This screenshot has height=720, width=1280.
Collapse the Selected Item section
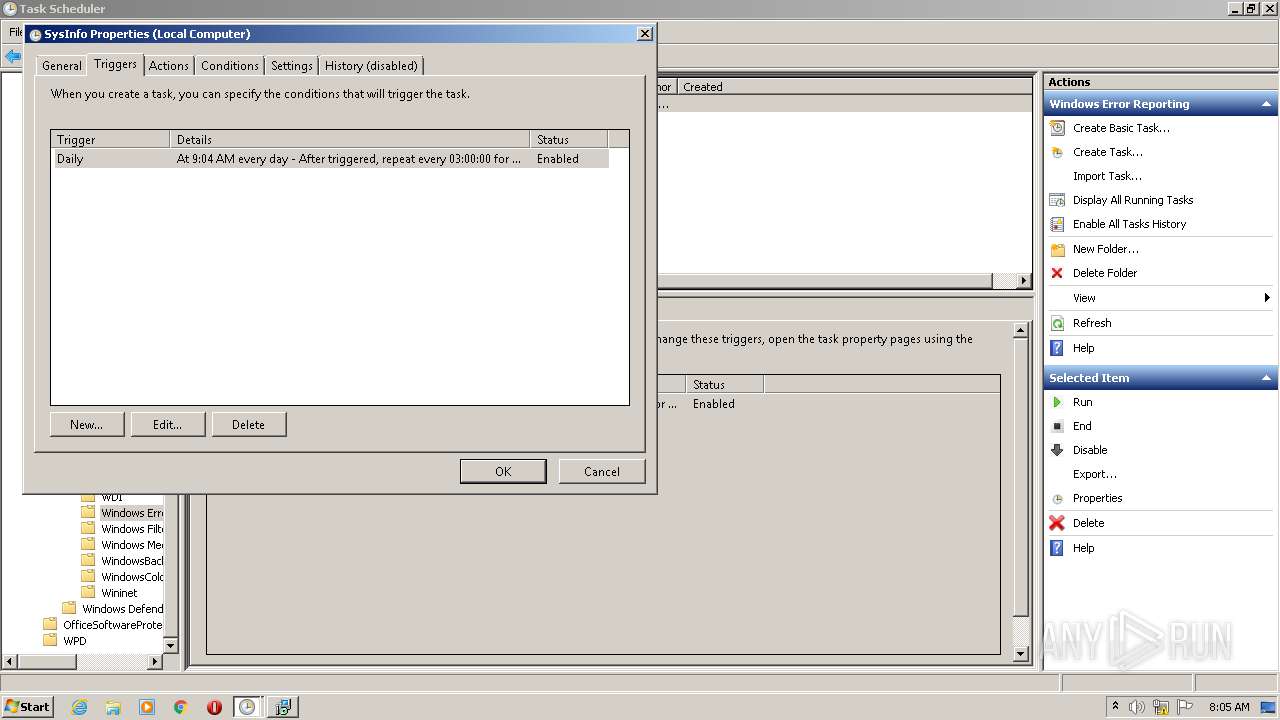pos(1267,378)
